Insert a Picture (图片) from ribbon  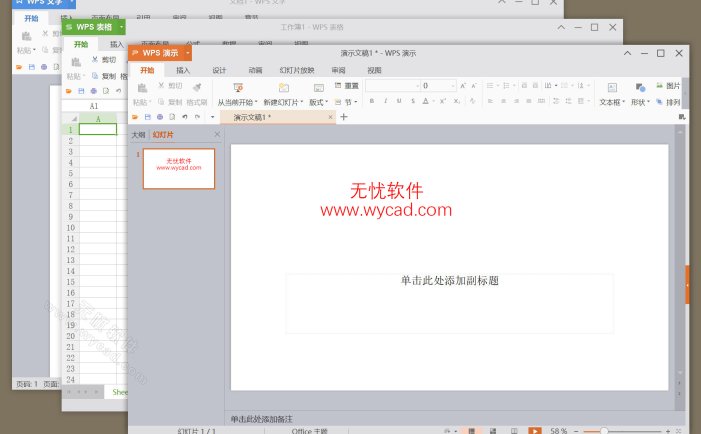pyautogui.click(x=668, y=85)
